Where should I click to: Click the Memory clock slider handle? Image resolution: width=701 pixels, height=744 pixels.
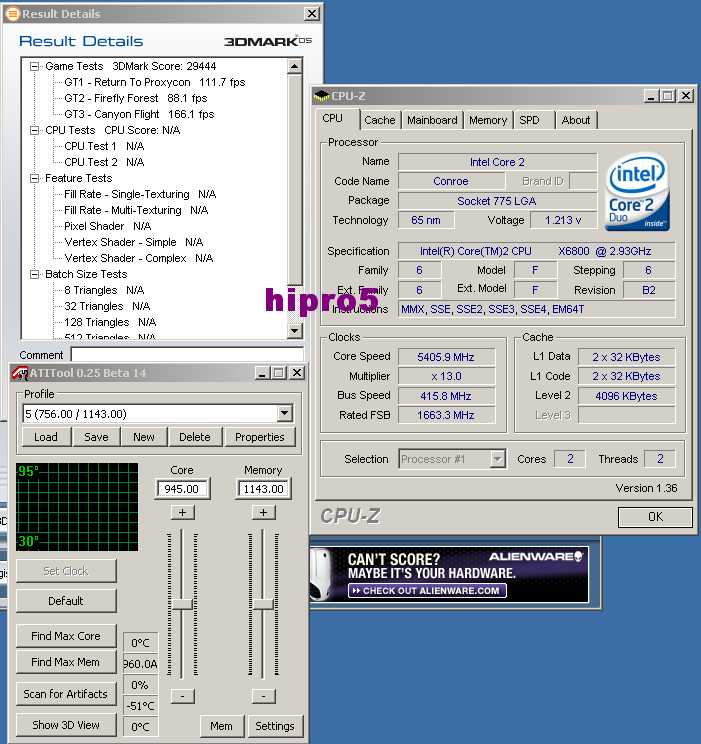click(x=263, y=604)
